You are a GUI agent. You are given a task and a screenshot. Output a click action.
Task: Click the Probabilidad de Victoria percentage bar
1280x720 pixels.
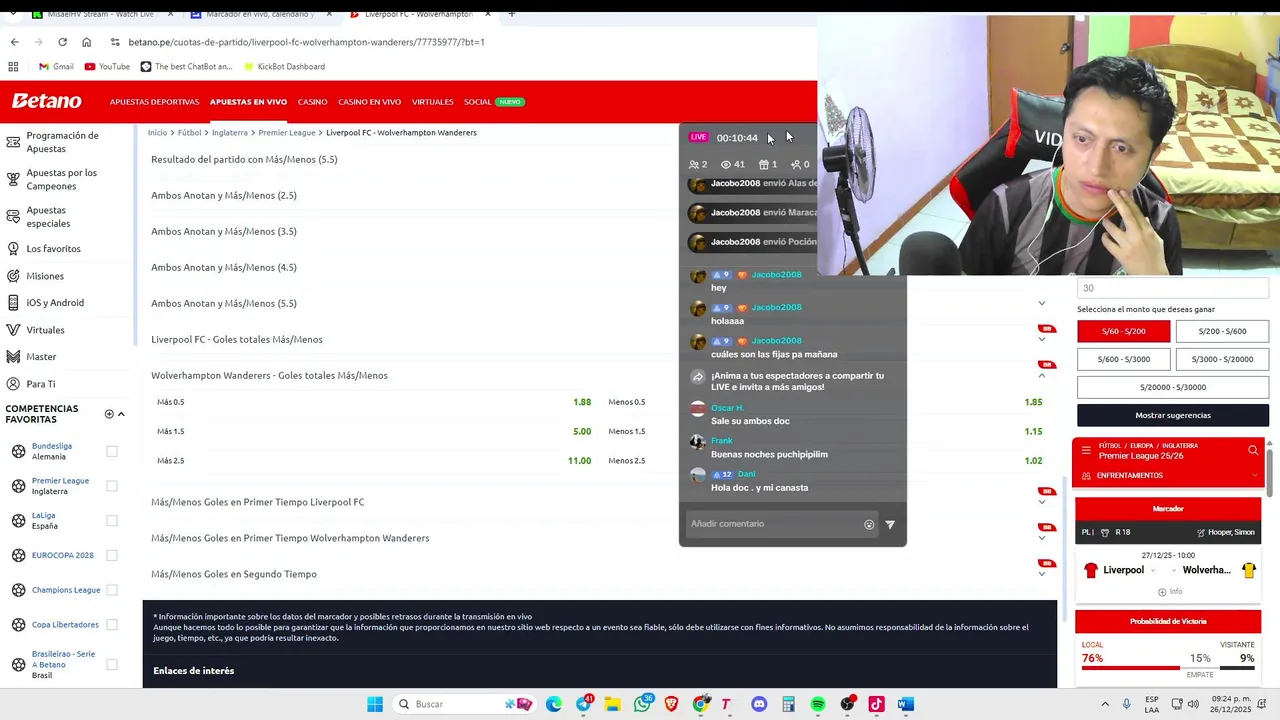tap(1167, 667)
